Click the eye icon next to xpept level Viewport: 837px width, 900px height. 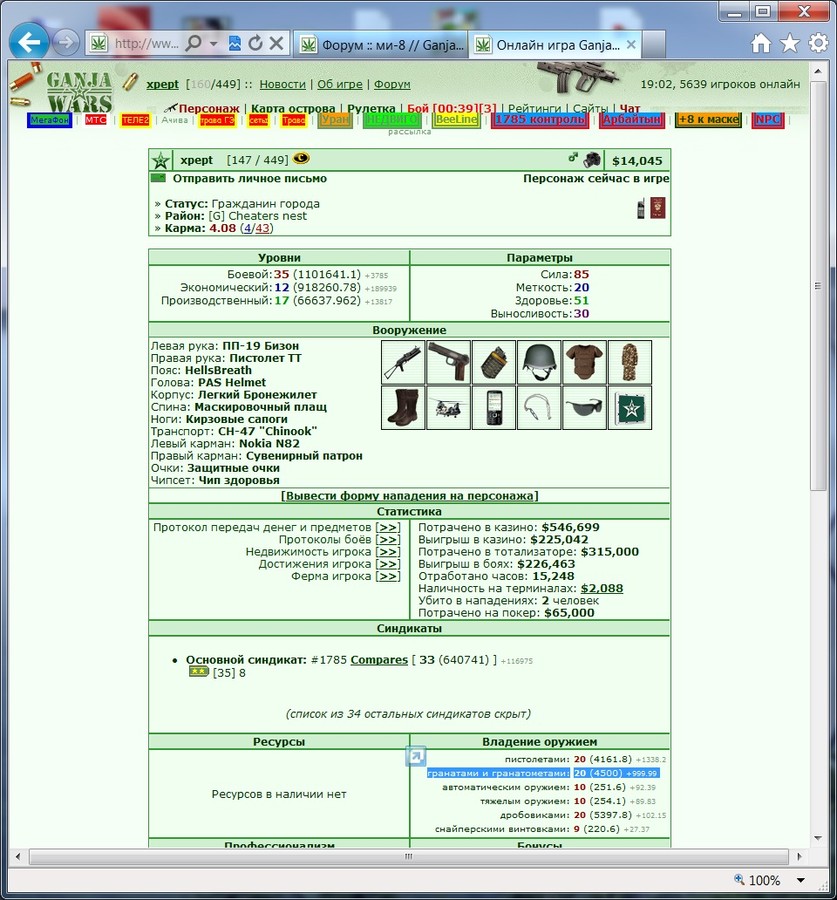pos(301,158)
